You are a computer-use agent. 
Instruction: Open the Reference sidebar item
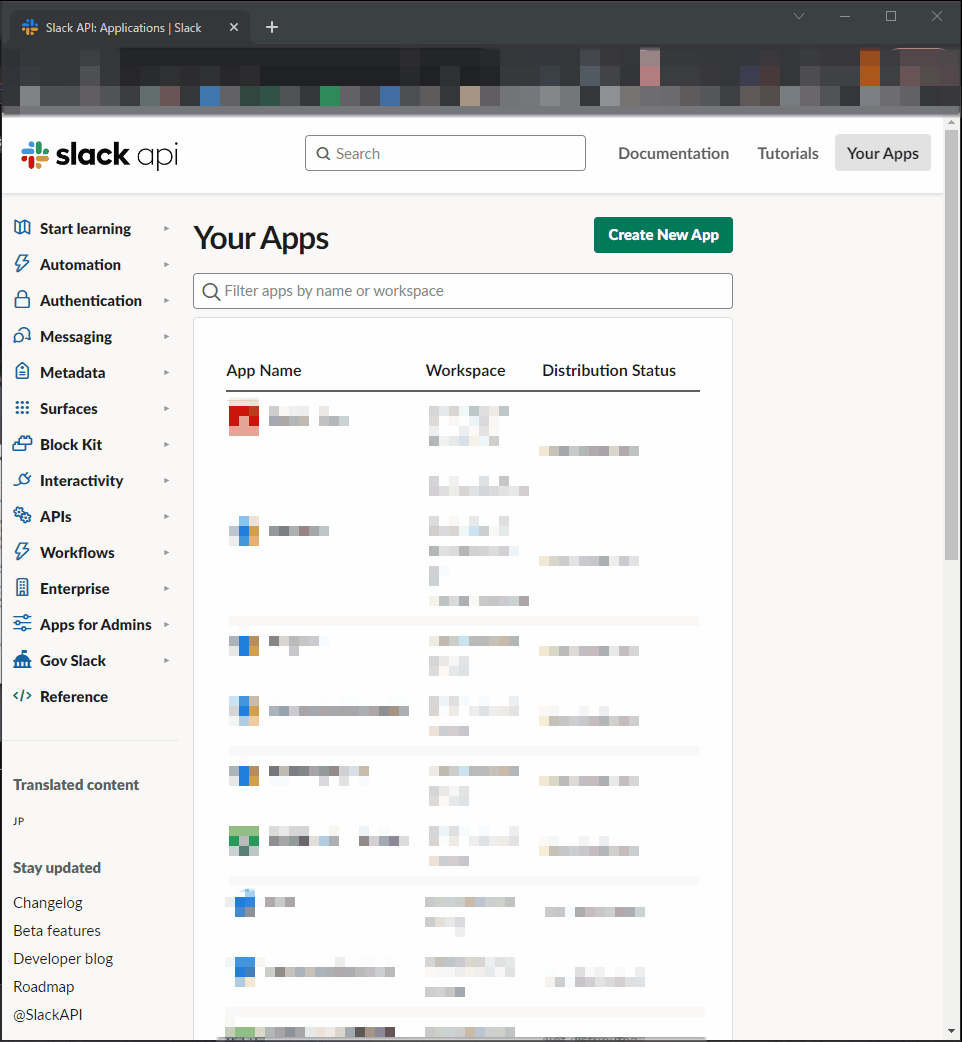tap(74, 696)
